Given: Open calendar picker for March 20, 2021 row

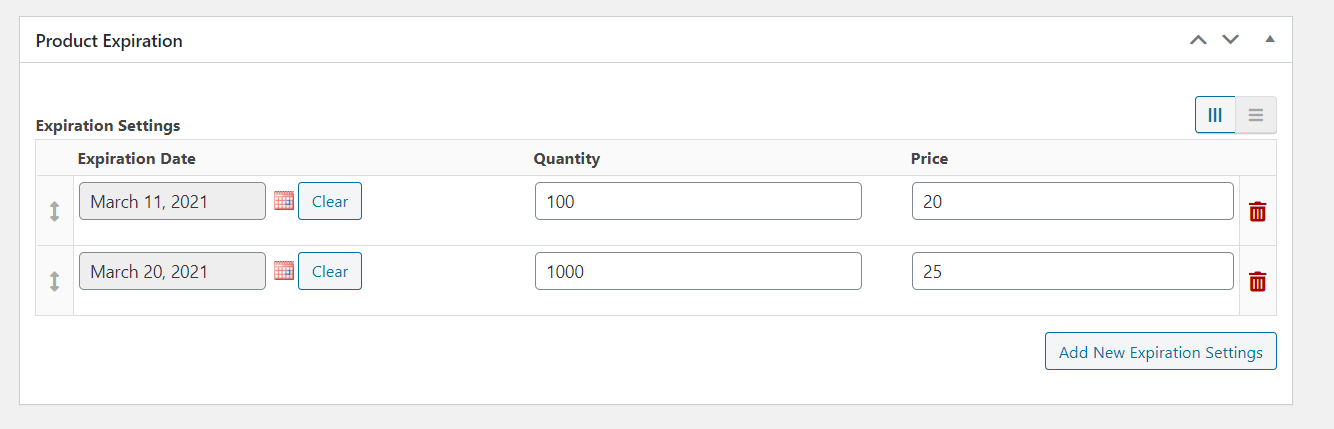Looking at the screenshot, I should (284, 270).
